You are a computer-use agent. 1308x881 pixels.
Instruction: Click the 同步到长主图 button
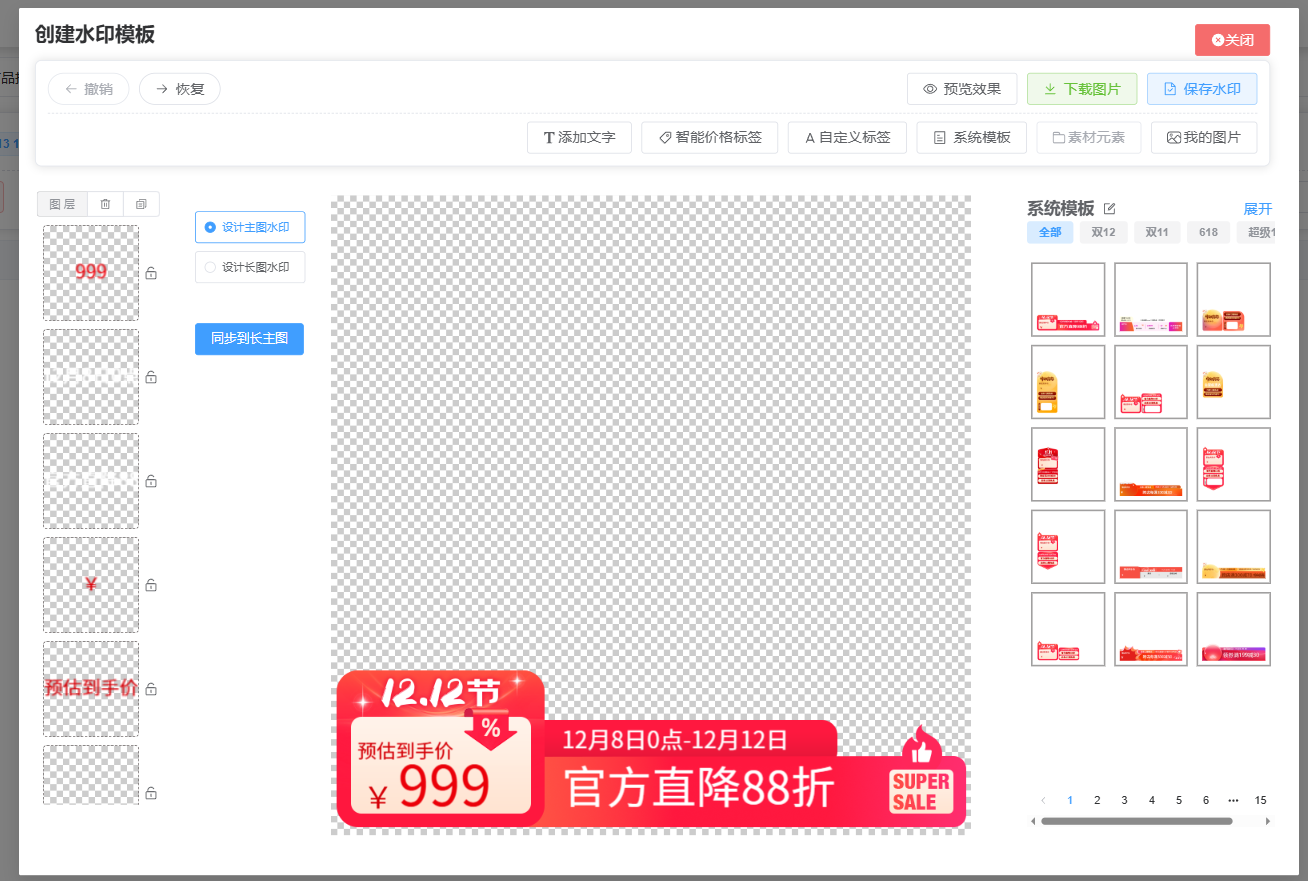[x=249, y=339]
